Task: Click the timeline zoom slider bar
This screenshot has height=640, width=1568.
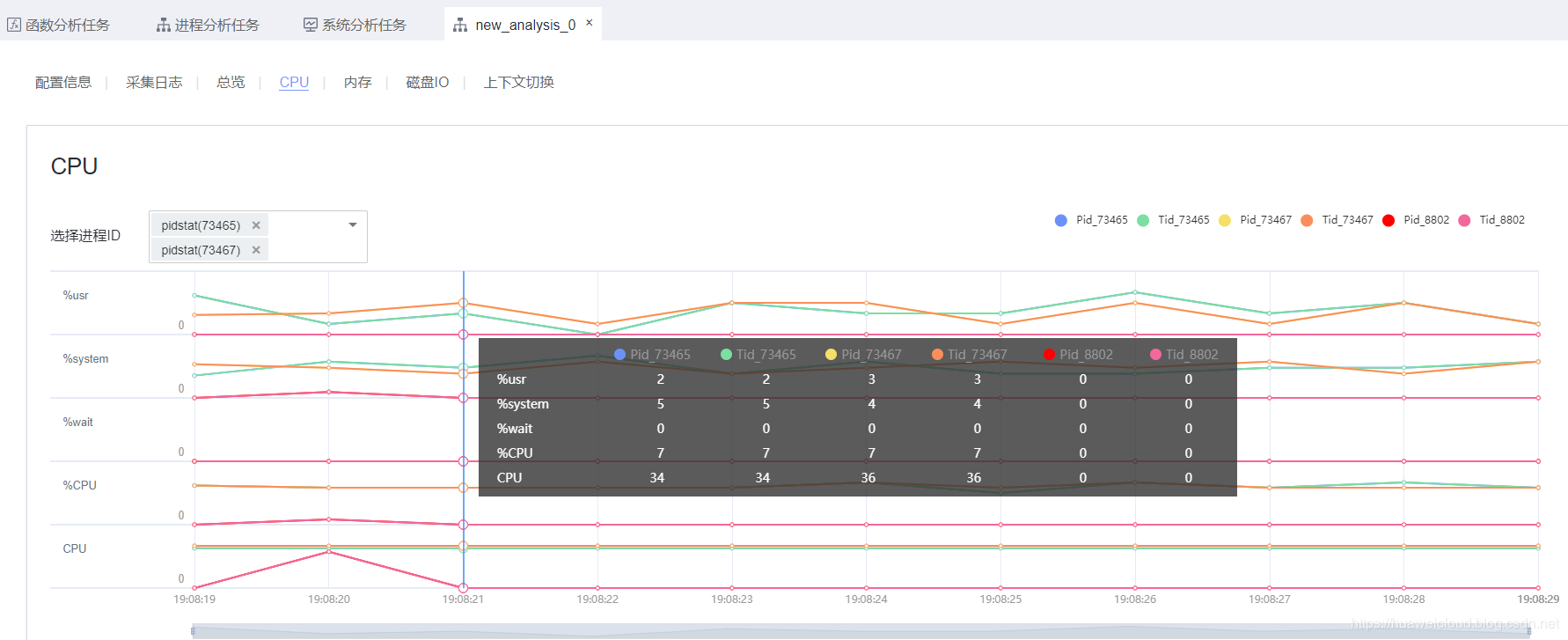Action: pyautogui.click(x=862, y=631)
